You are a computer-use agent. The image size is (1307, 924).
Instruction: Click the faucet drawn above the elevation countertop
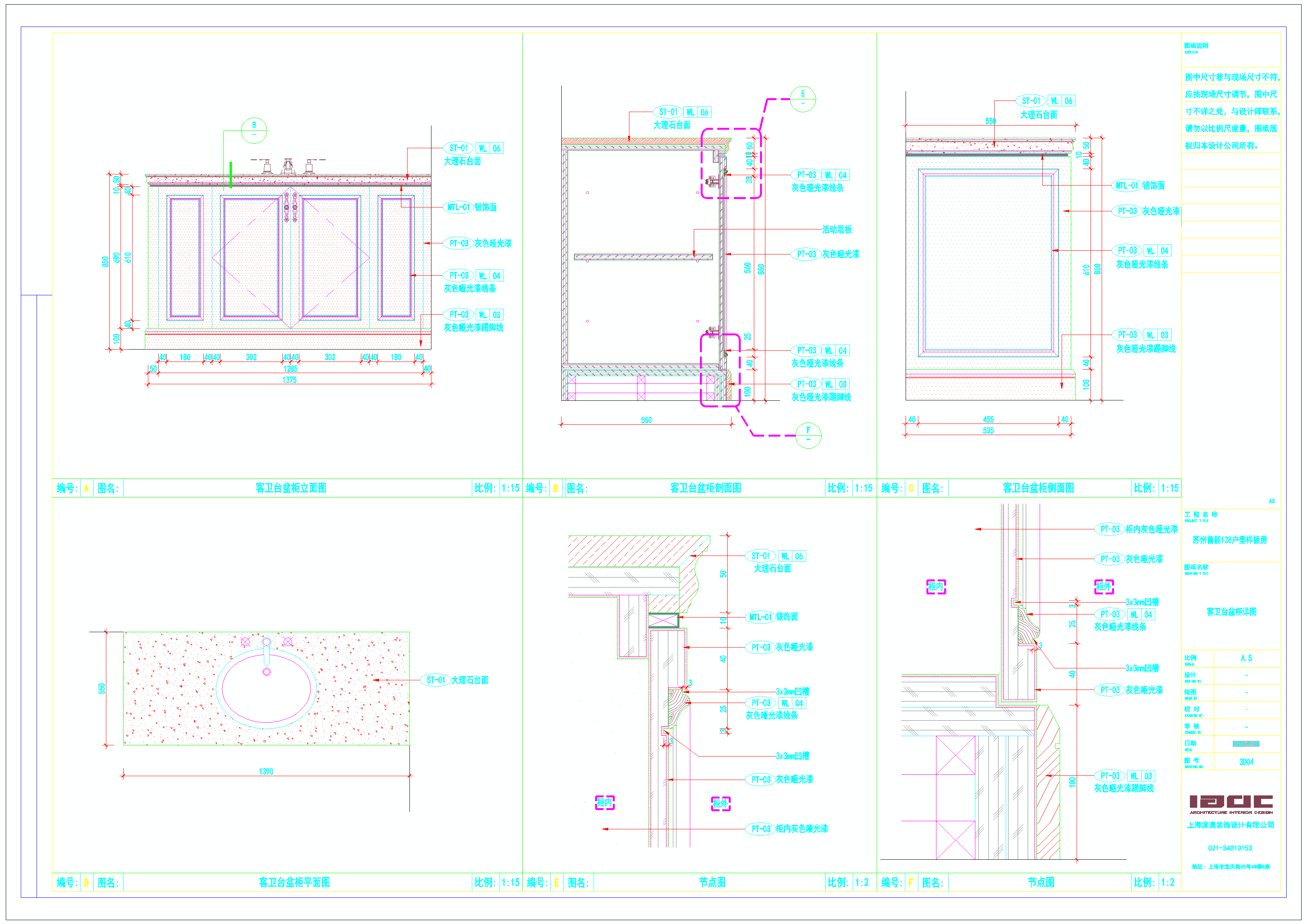(x=288, y=166)
